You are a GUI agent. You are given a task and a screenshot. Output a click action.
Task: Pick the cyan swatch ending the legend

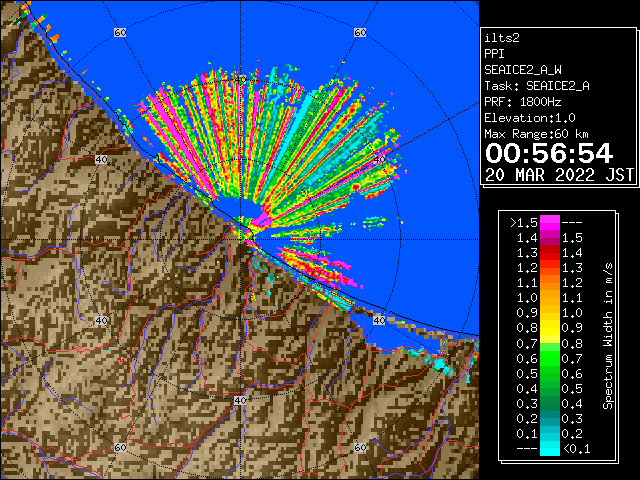(x=550, y=448)
